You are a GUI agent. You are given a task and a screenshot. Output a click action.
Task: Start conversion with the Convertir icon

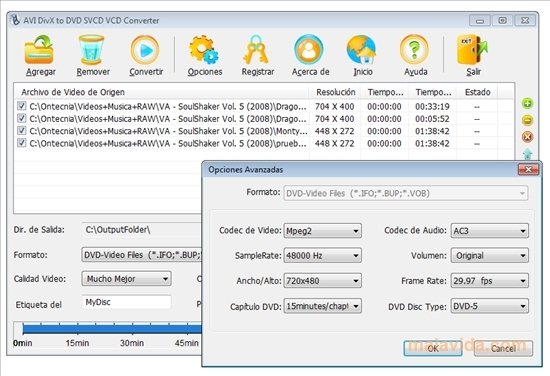click(x=145, y=50)
